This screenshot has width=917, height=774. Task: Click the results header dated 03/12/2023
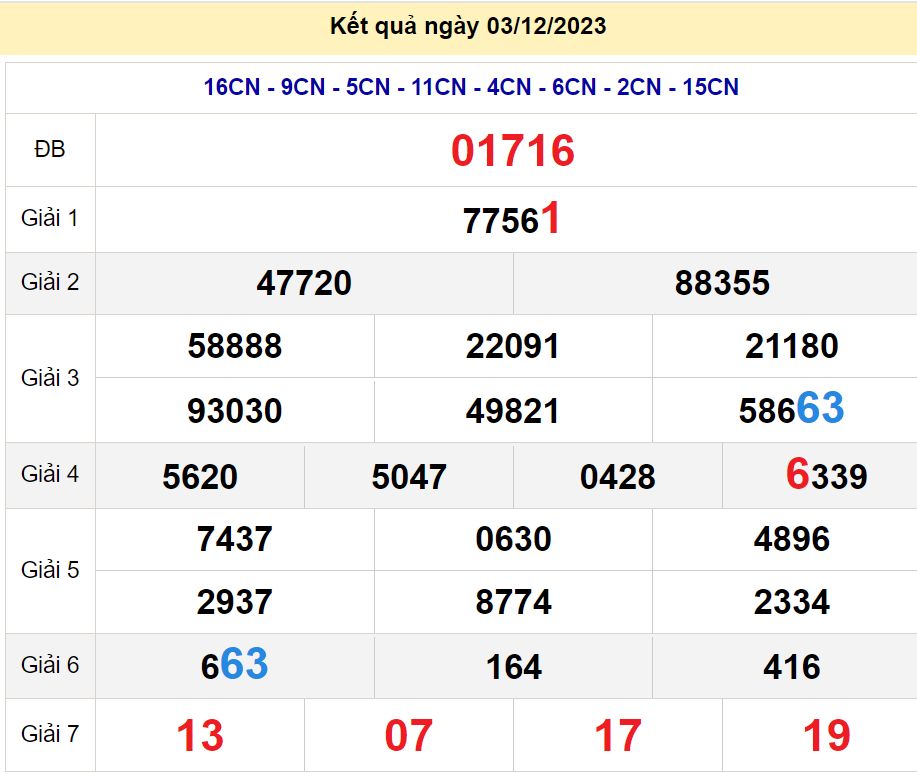click(468, 27)
